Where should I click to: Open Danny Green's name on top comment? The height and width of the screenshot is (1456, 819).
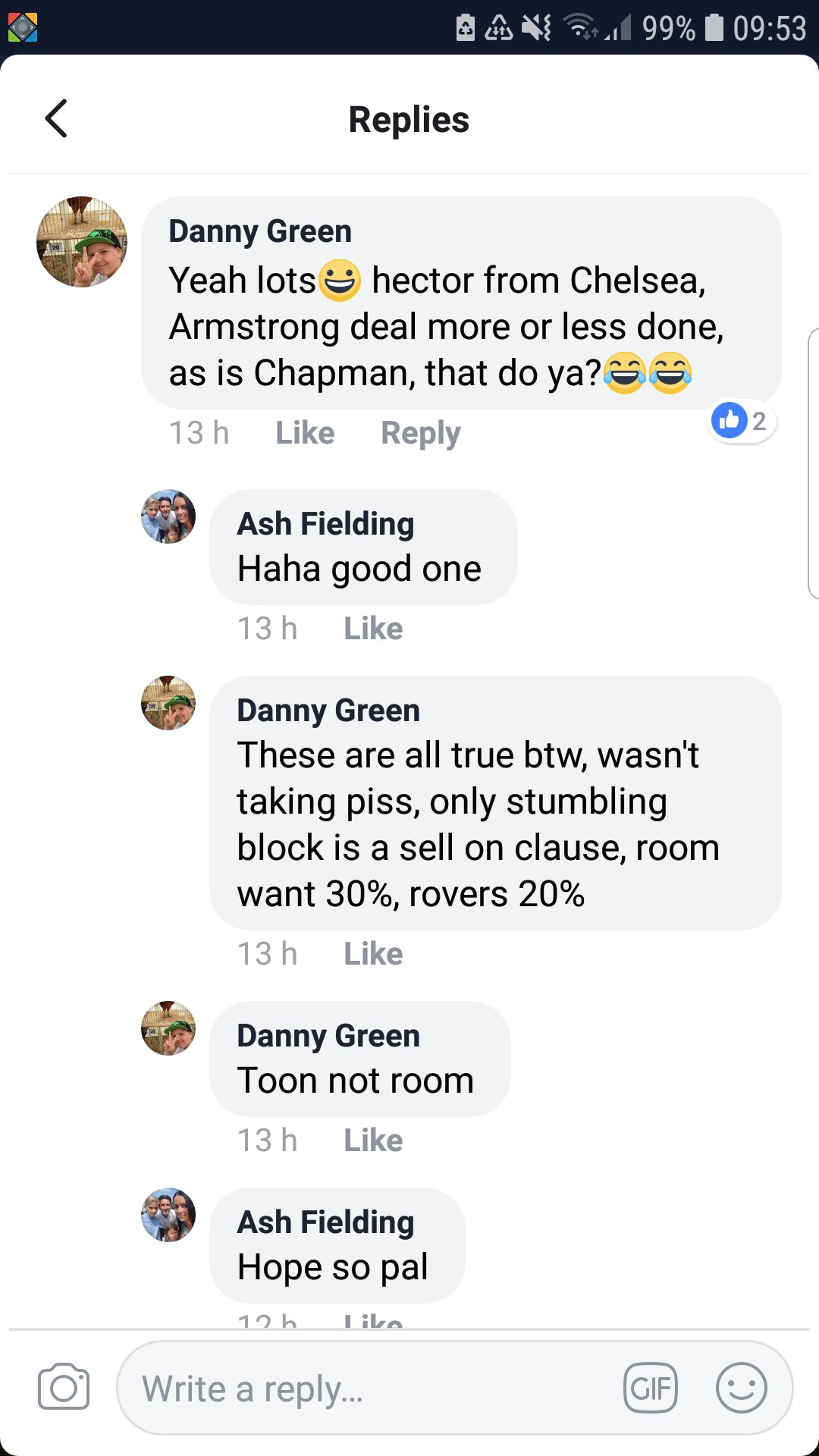coord(260,231)
